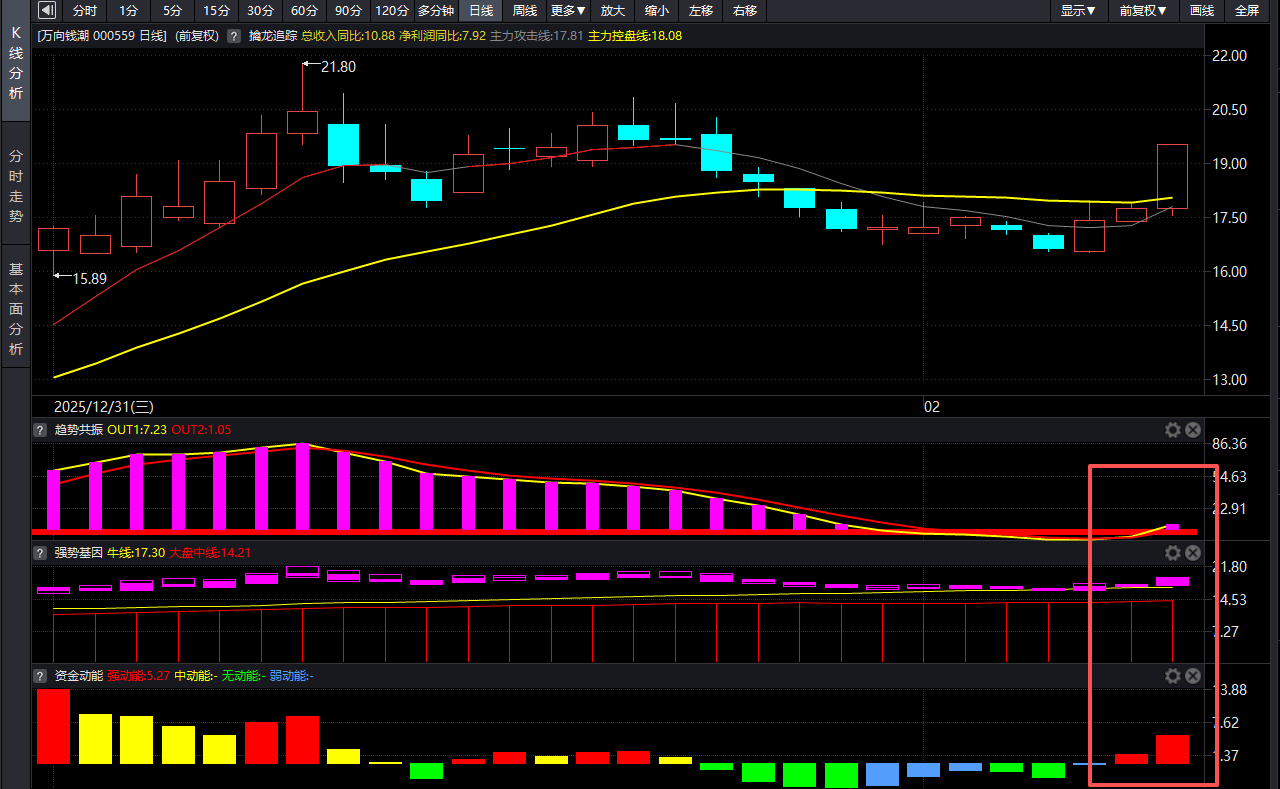Click the 02 month marker on date axis
1280x789 pixels.
point(931,407)
